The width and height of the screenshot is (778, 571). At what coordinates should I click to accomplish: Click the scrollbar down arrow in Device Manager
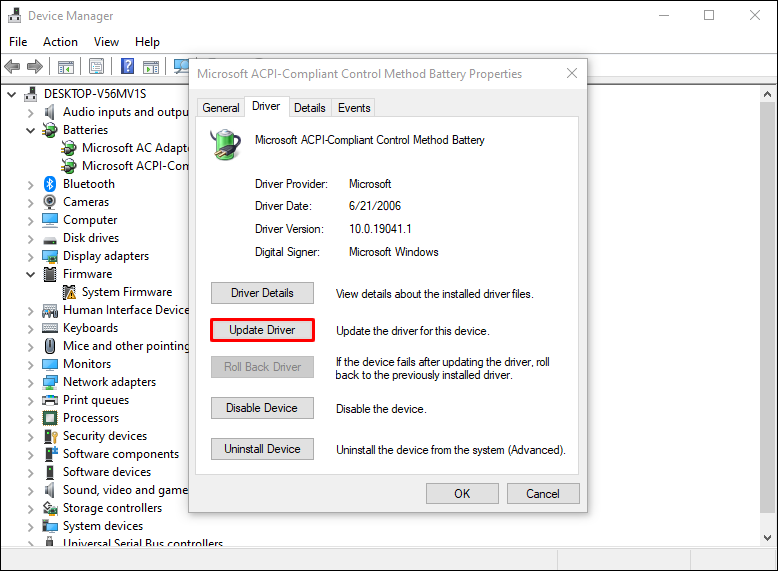[x=767, y=537]
